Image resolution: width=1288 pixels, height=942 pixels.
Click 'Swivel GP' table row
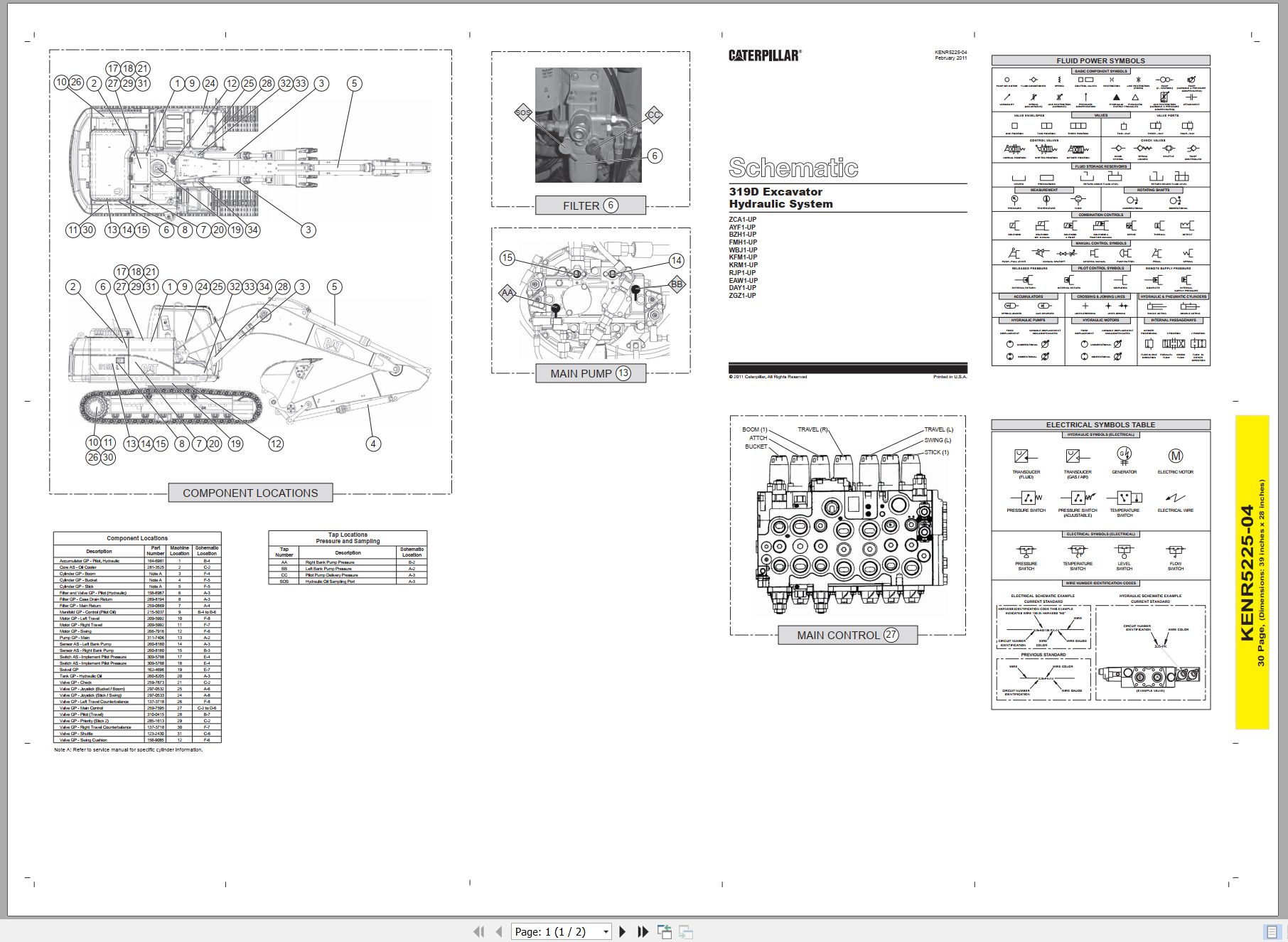click(x=137, y=670)
